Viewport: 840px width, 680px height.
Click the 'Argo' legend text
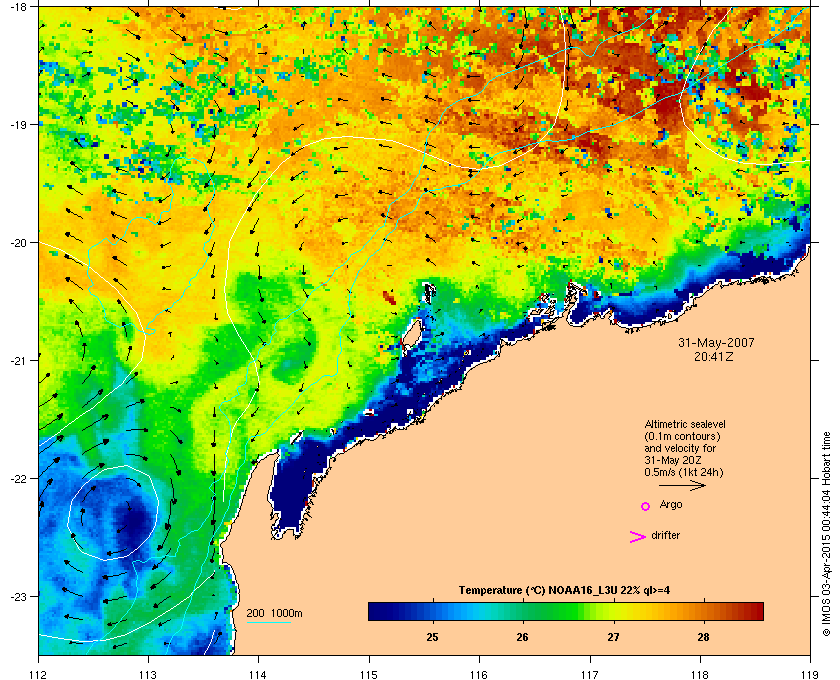click(671, 505)
